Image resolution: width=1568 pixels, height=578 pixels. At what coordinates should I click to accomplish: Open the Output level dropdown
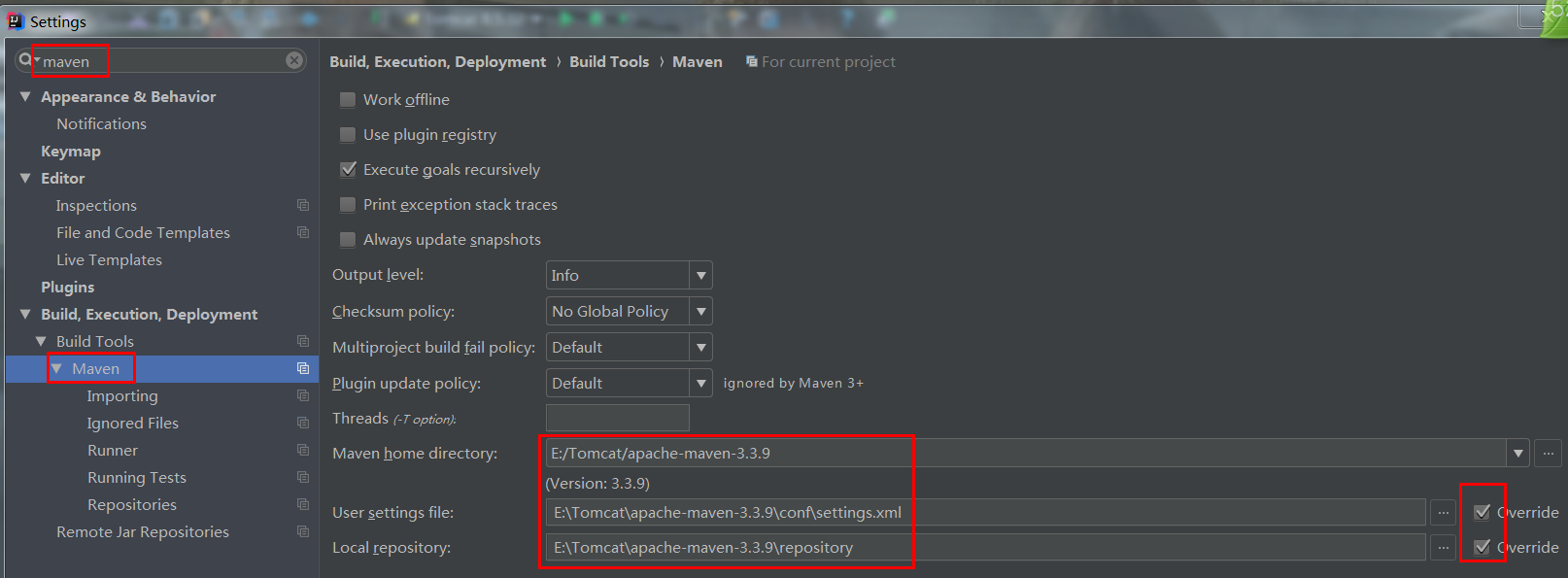coord(700,275)
